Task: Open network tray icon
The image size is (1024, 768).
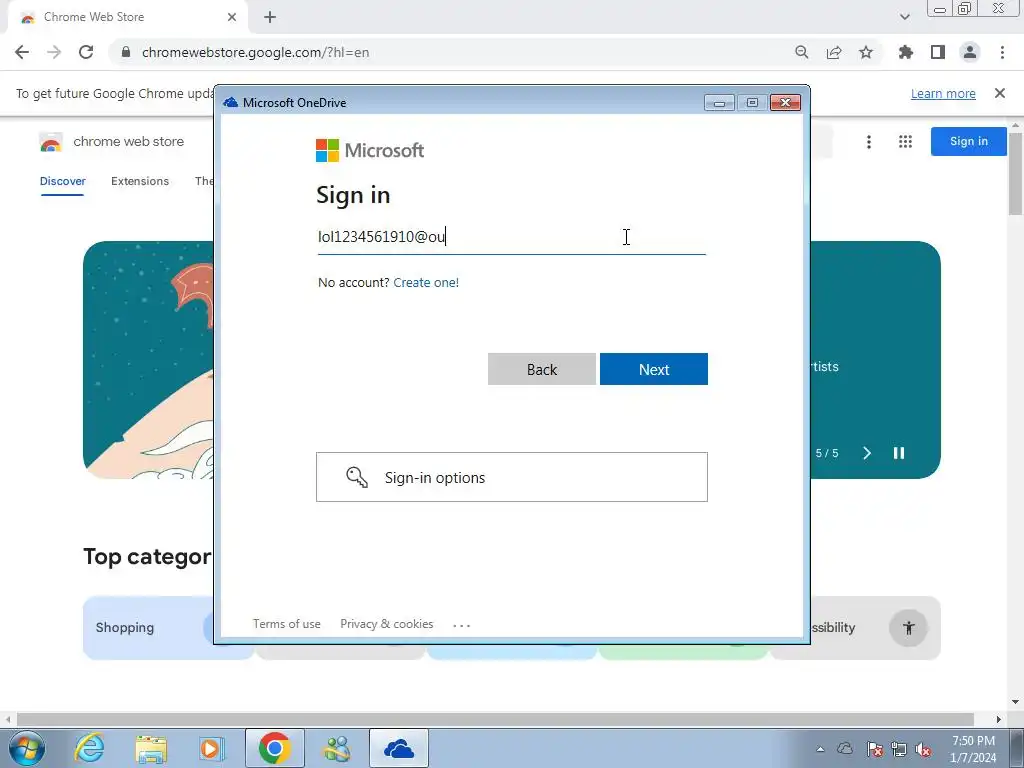Action: pos(899,749)
